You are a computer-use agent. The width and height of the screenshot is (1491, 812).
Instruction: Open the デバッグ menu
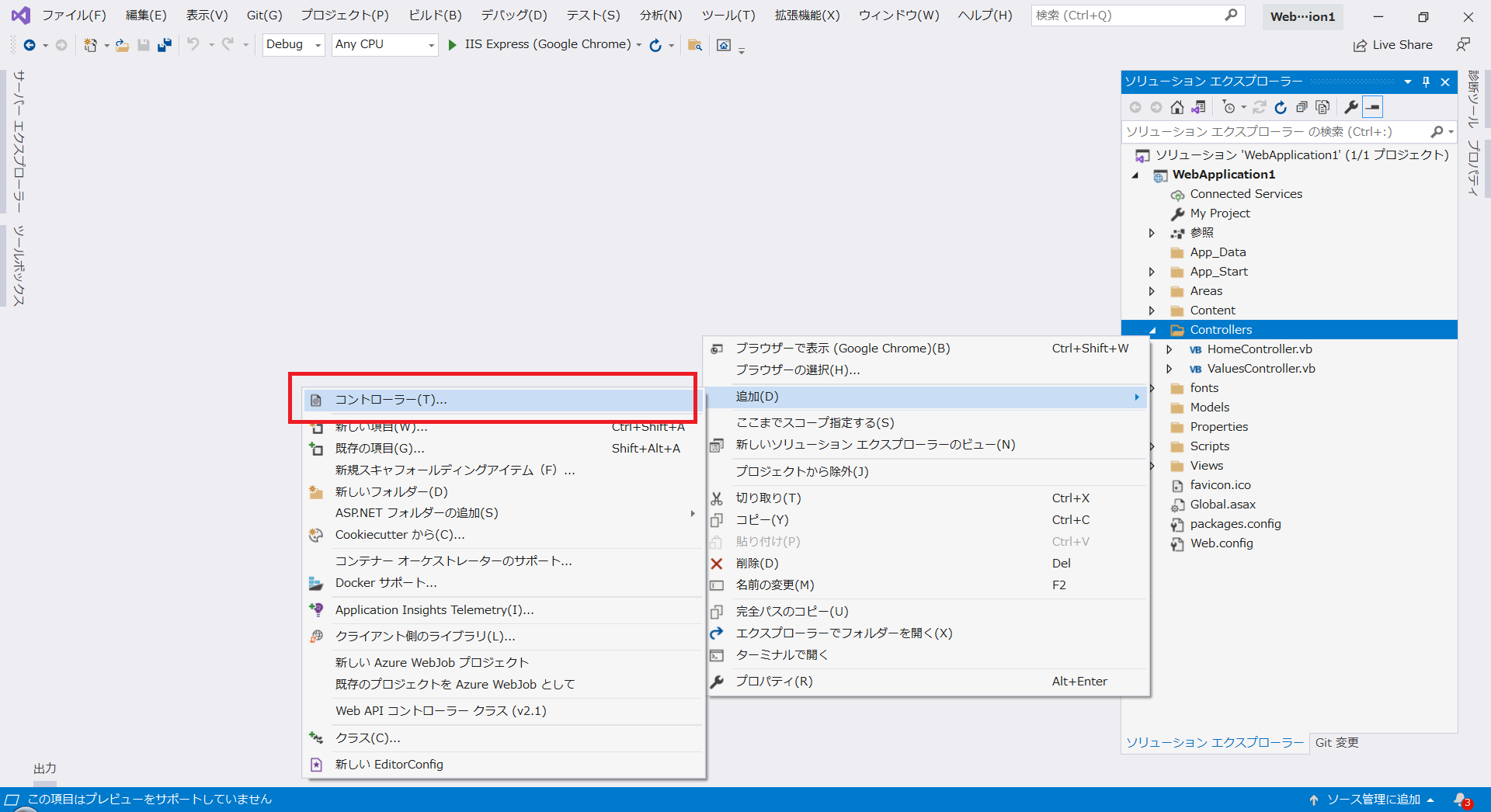(512, 14)
